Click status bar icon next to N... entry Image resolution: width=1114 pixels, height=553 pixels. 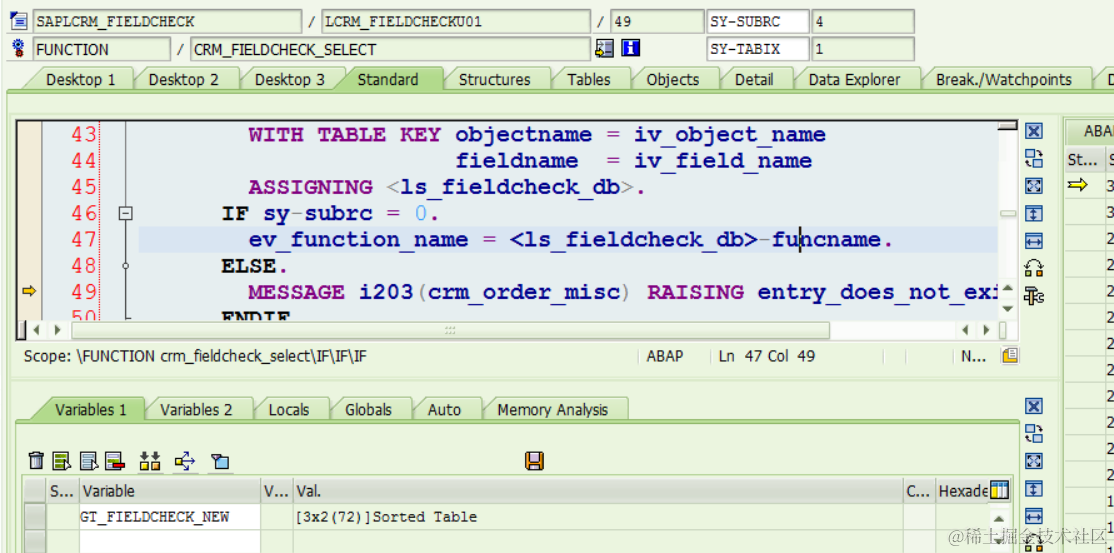[1010, 355]
